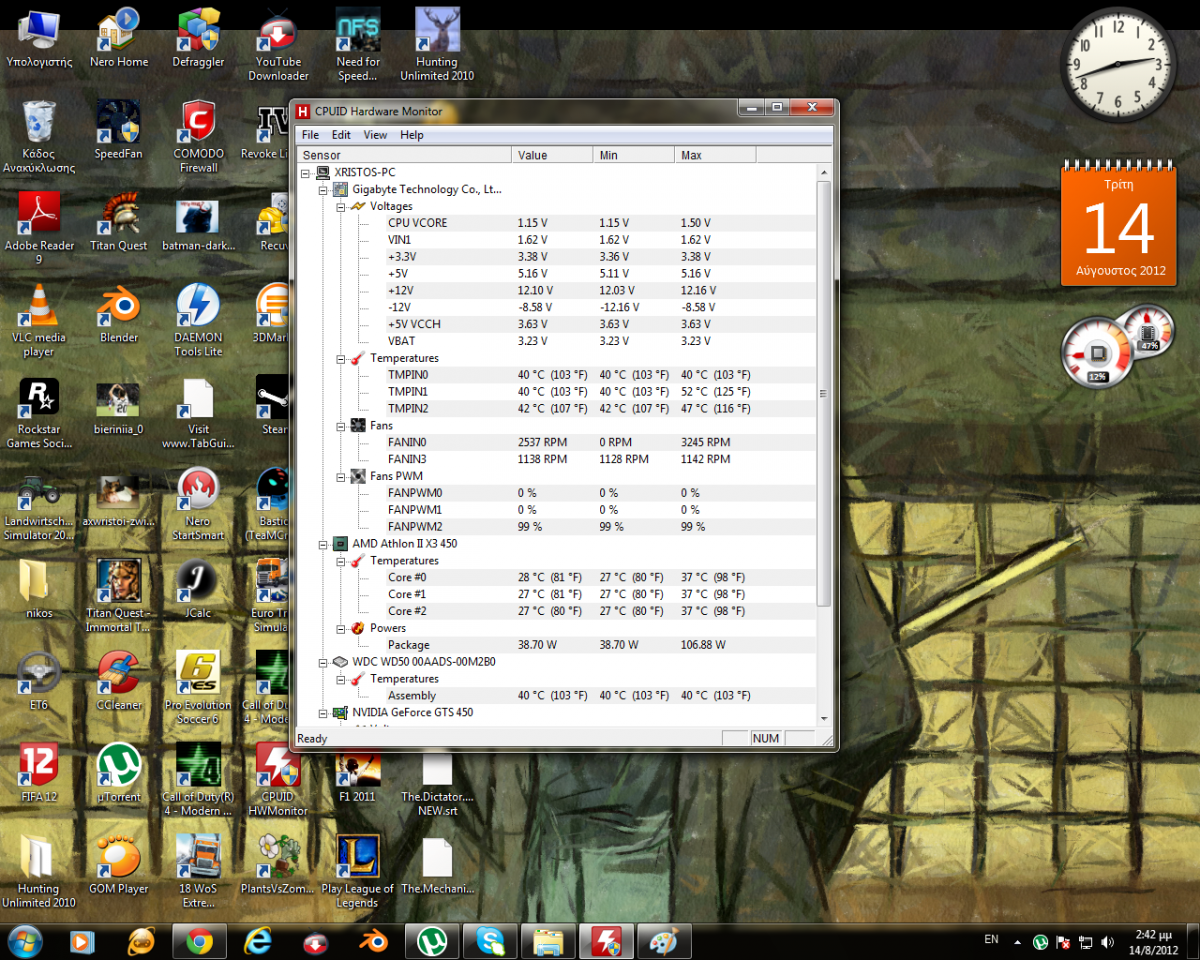Click the Sensor column header
This screenshot has width=1200, height=960.
[x=405, y=155]
